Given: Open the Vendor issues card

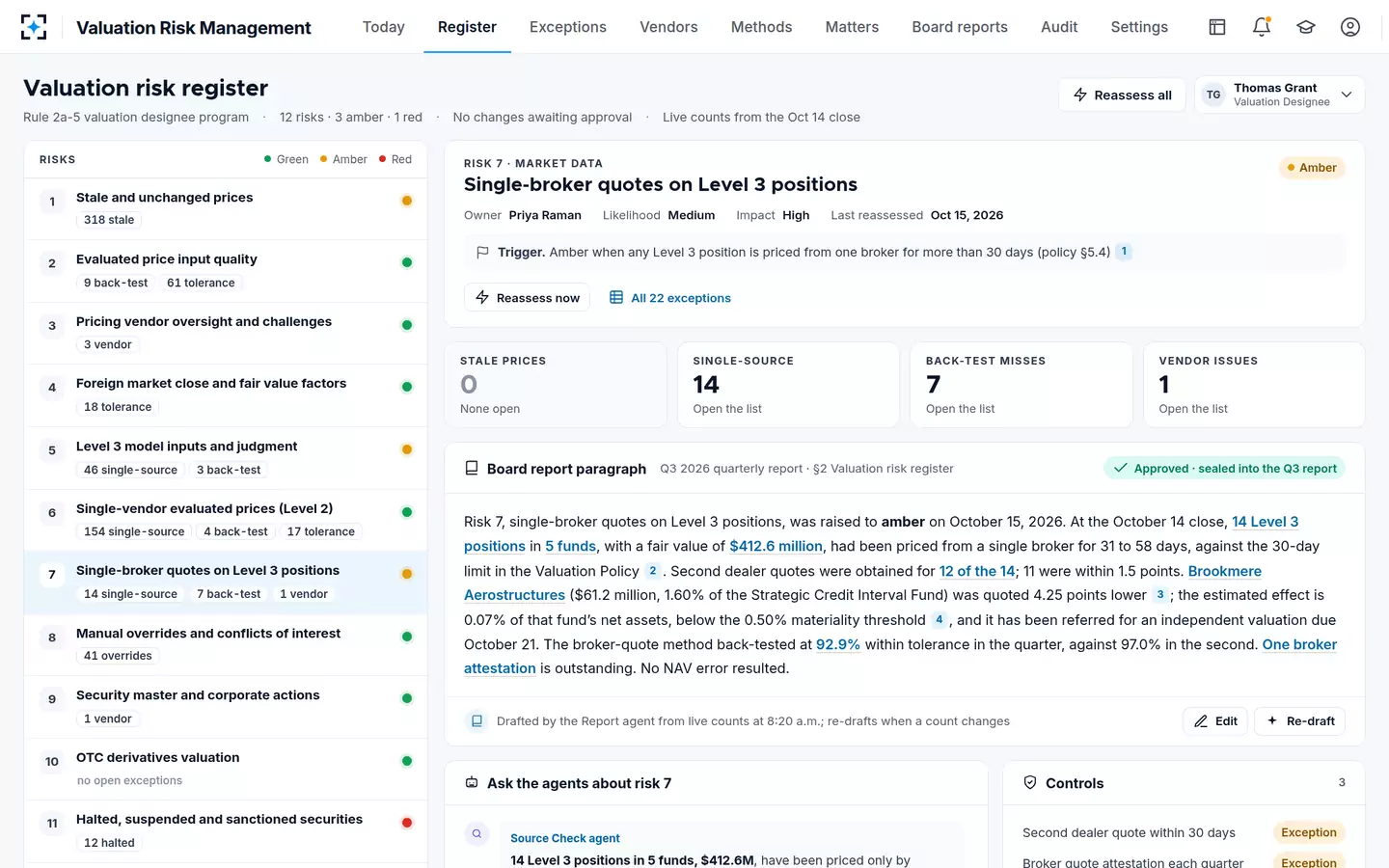Looking at the screenshot, I should 1254,385.
